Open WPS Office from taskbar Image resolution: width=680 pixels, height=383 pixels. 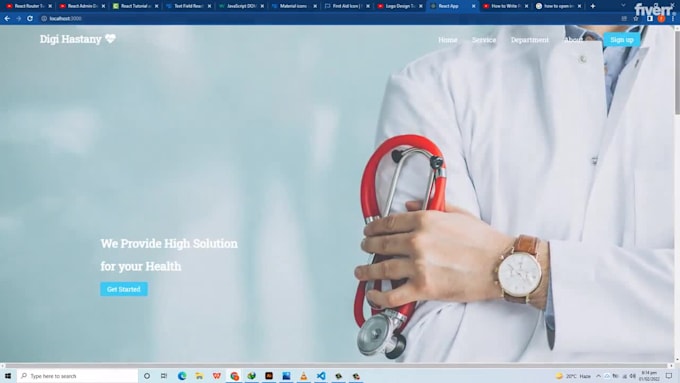tap(216, 376)
